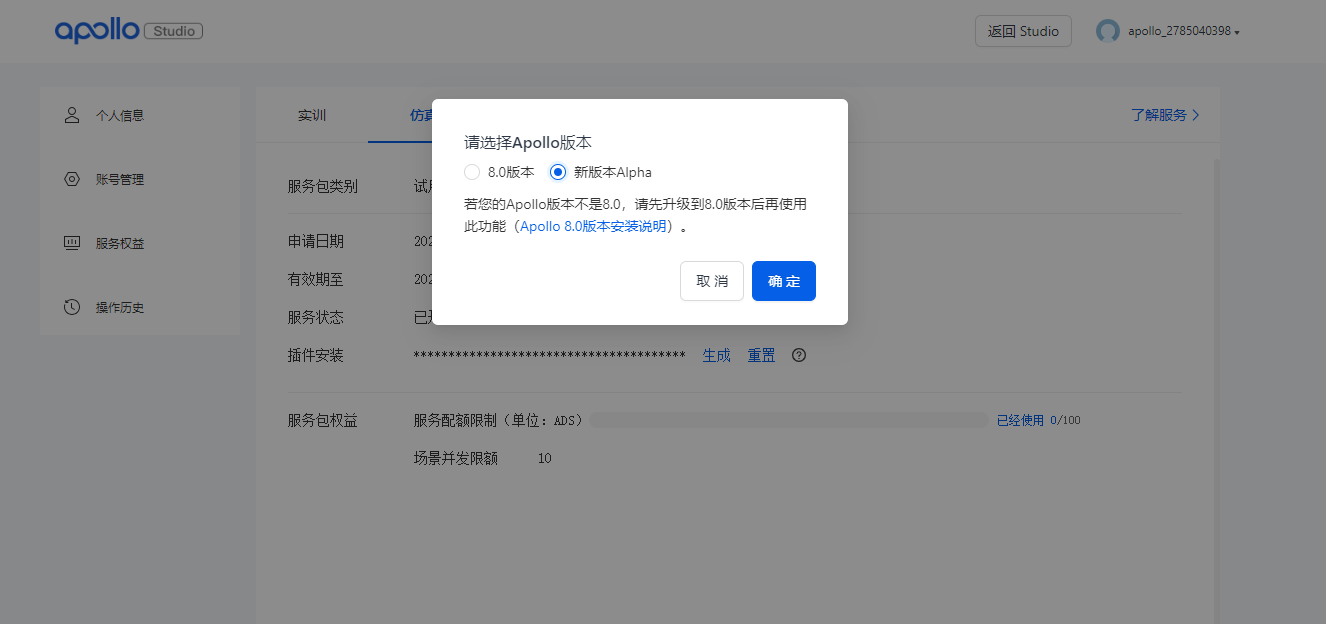
Task: Switch to the 仿真 tab
Action: point(420,115)
